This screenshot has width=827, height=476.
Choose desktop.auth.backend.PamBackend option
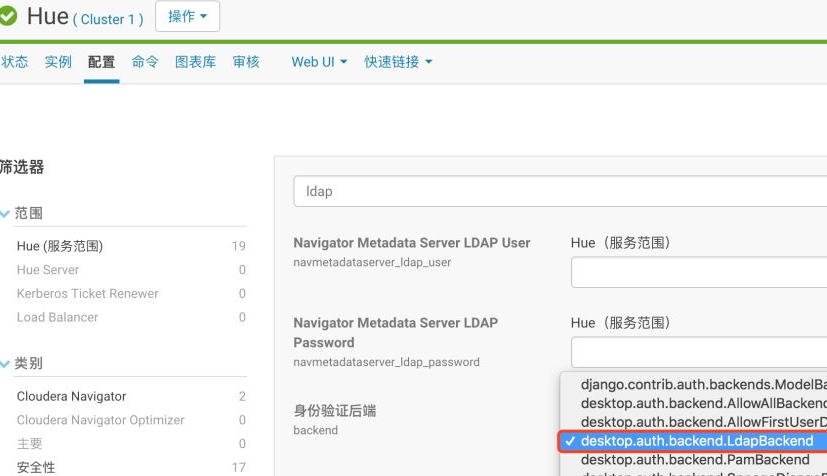pos(695,460)
